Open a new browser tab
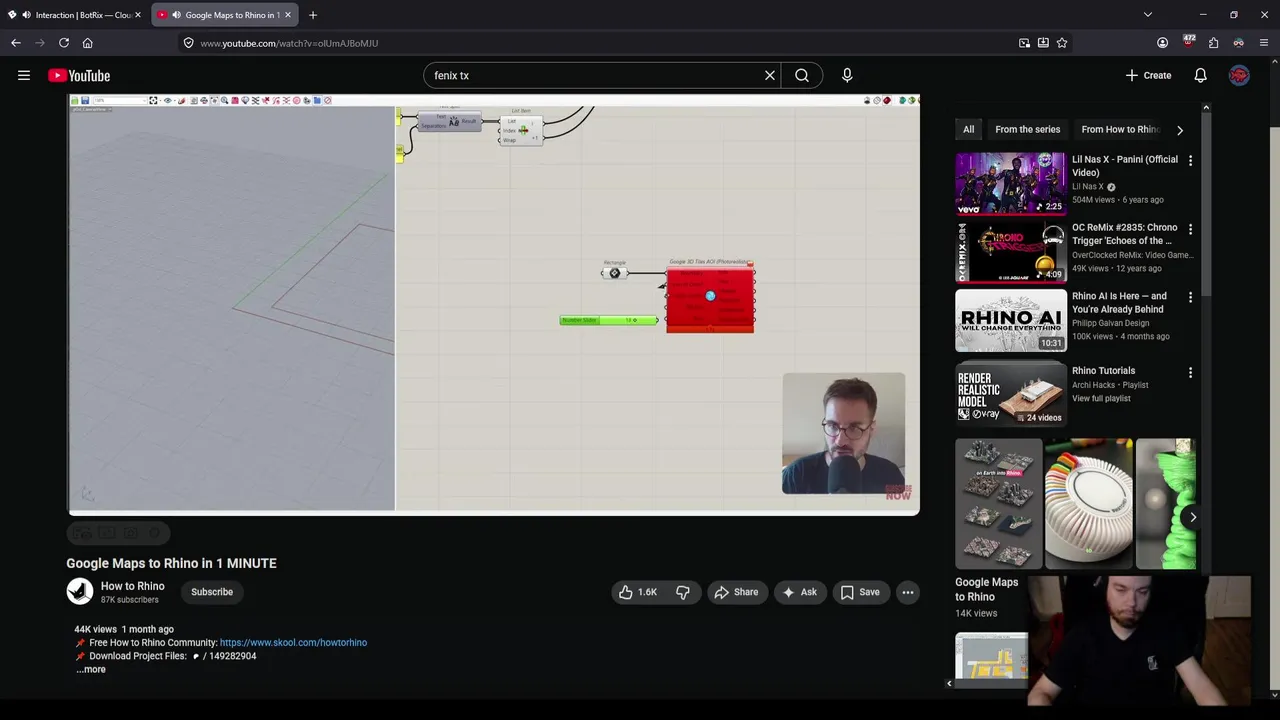The image size is (1280, 720). [x=313, y=15]
